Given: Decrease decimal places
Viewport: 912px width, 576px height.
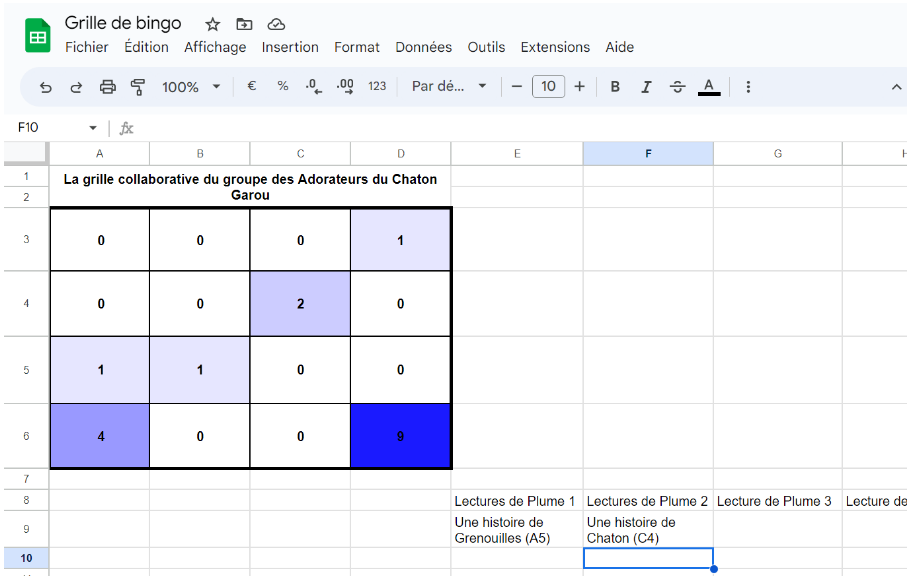Looking at the screenshot, I should [314, 87].
